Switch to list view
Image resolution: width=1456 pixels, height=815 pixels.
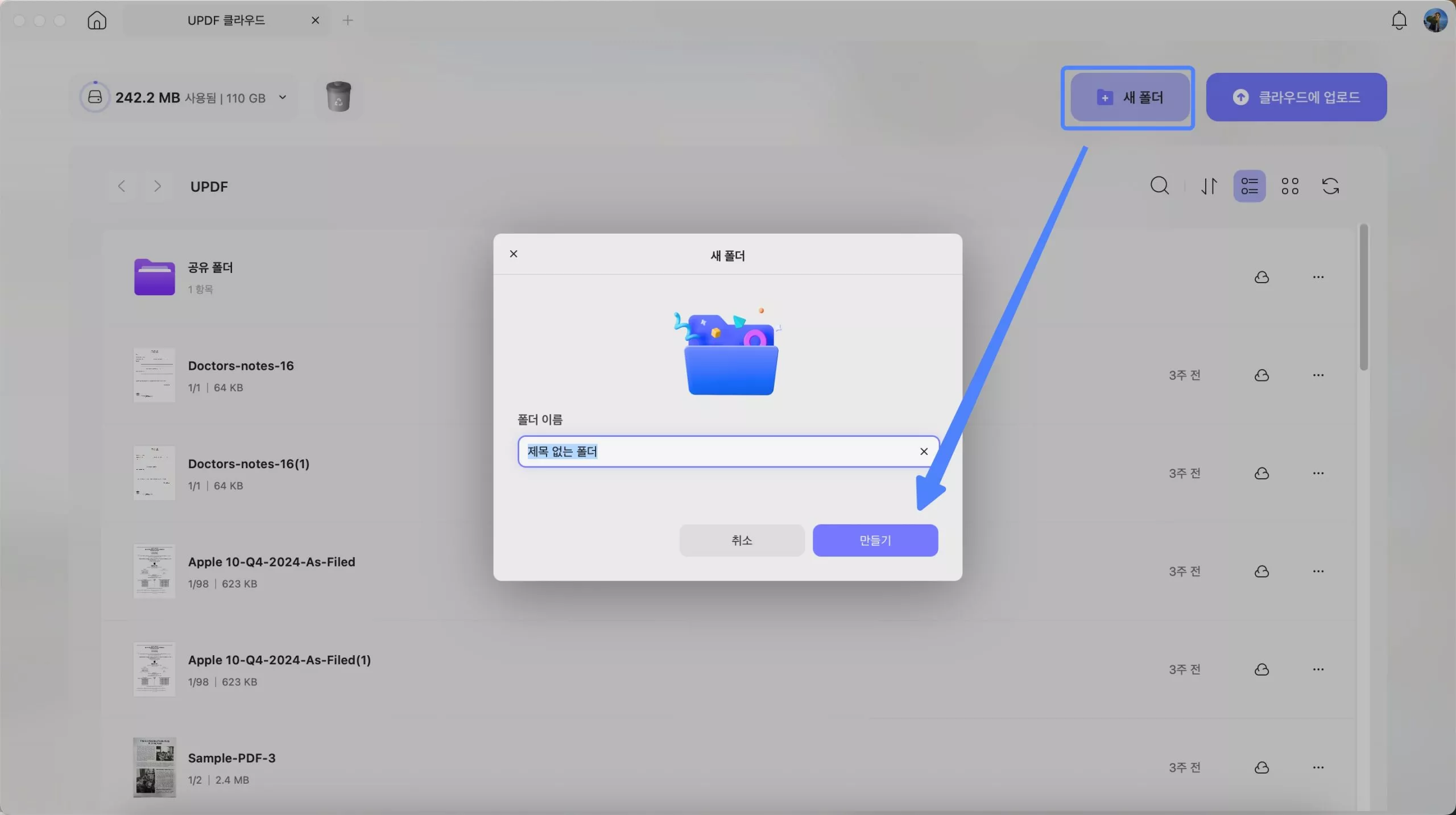tap(1249, 186)
